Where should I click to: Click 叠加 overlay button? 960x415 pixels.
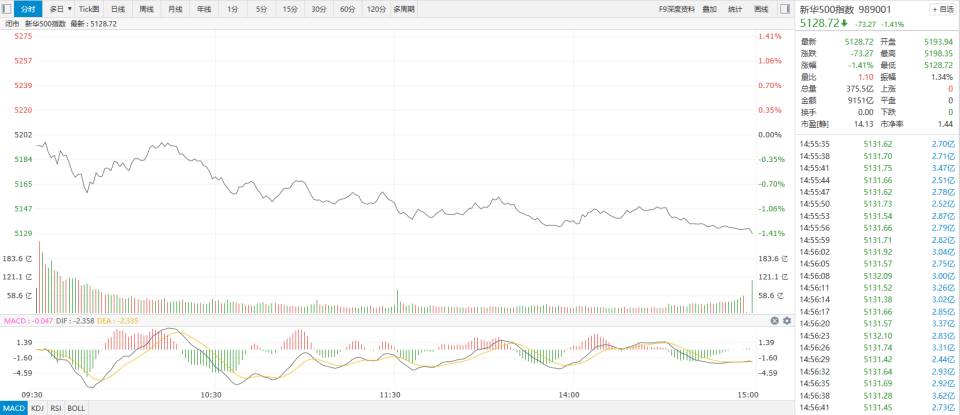pos(709,9)
